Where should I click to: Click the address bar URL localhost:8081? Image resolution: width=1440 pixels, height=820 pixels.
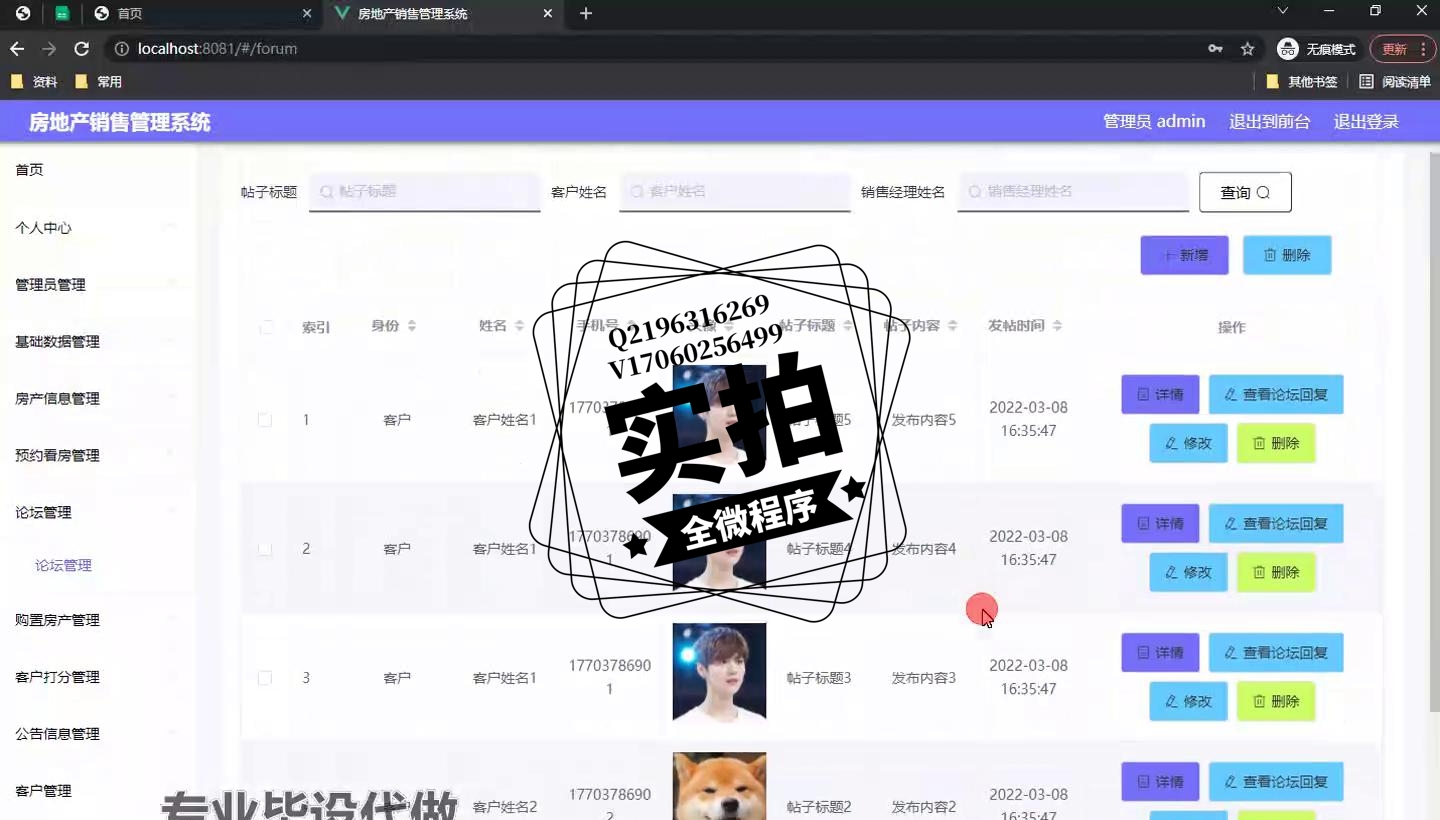[x=217, y=48]
